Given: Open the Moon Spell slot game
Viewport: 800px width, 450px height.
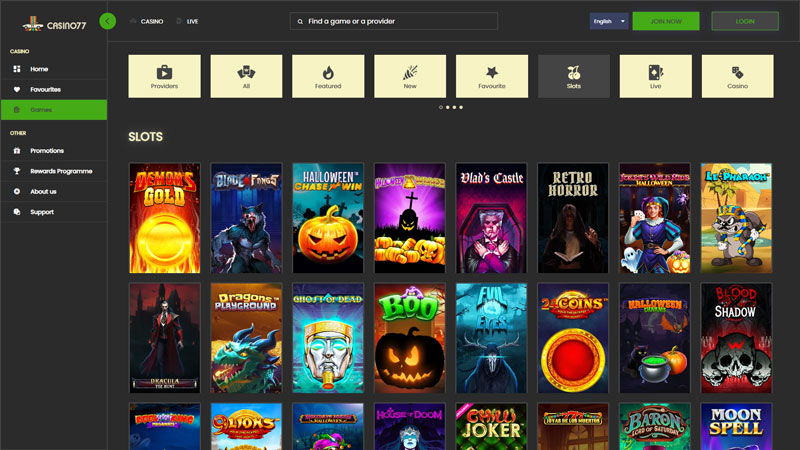Looking at the screenshot, I should click(x=736, y=427).
